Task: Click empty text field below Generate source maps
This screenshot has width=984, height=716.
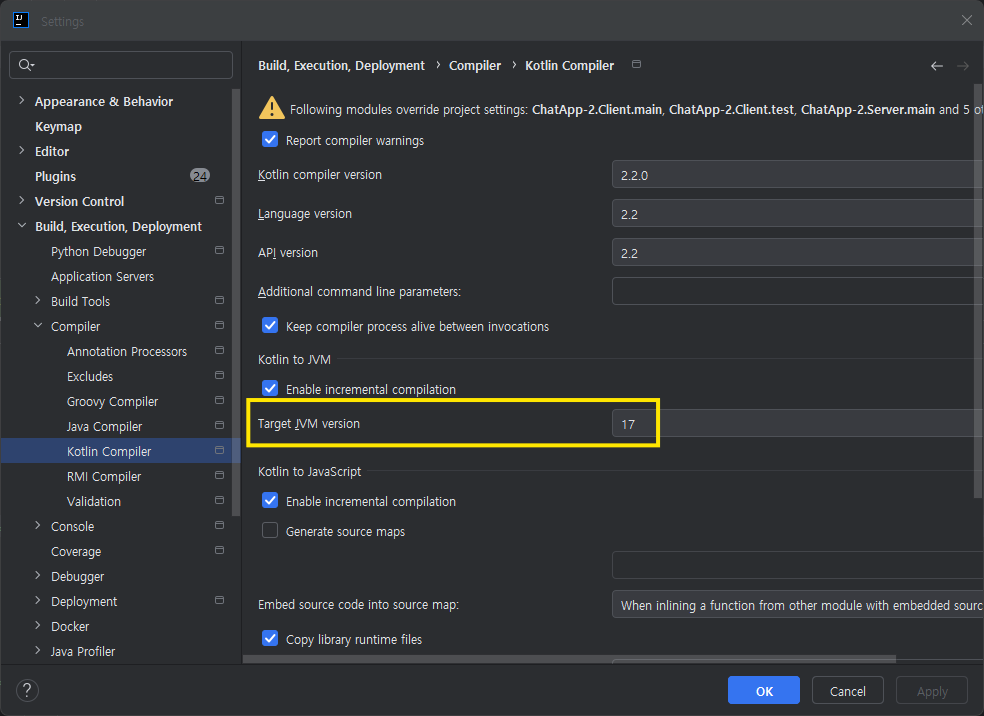Action: pos(797,565)
